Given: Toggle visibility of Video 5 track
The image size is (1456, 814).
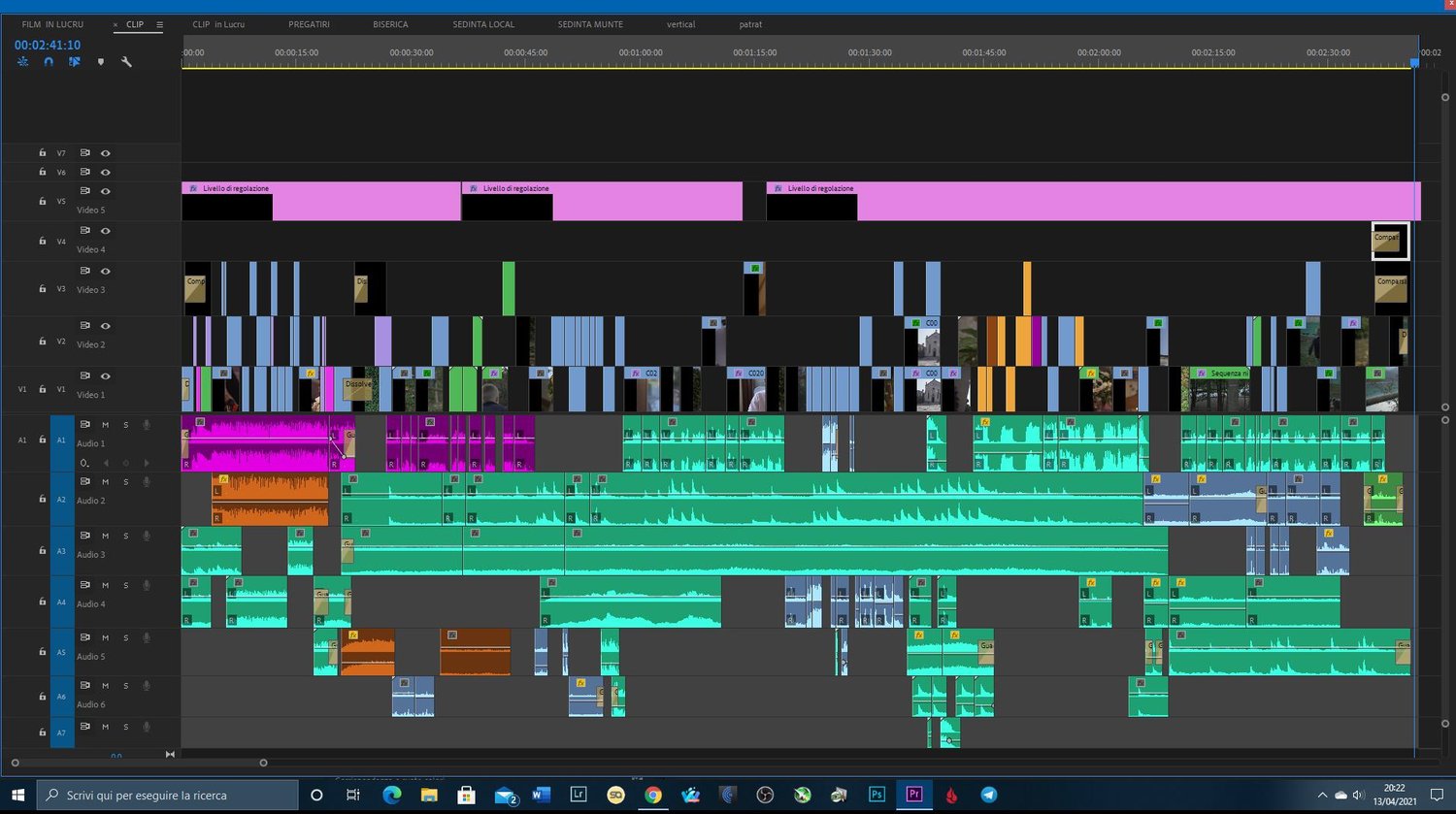Looking at the screenshot, I should pyautogui.click(x=106, y=191).
